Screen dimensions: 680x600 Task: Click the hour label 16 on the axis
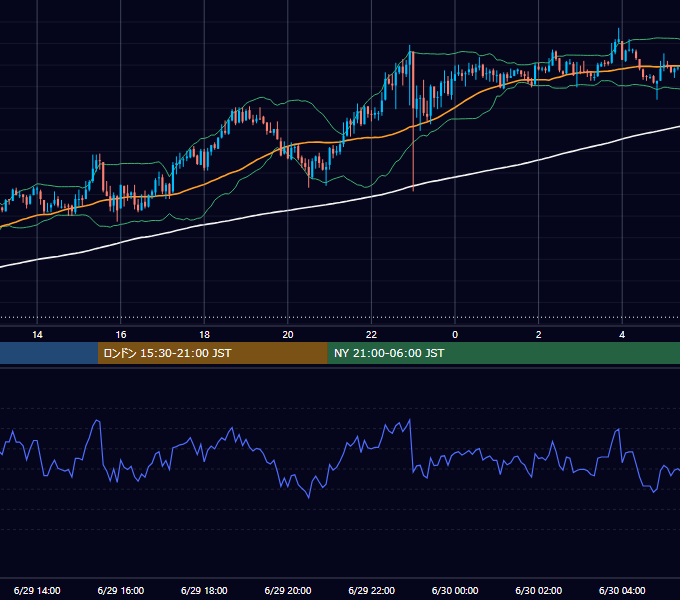pos(121,335)
